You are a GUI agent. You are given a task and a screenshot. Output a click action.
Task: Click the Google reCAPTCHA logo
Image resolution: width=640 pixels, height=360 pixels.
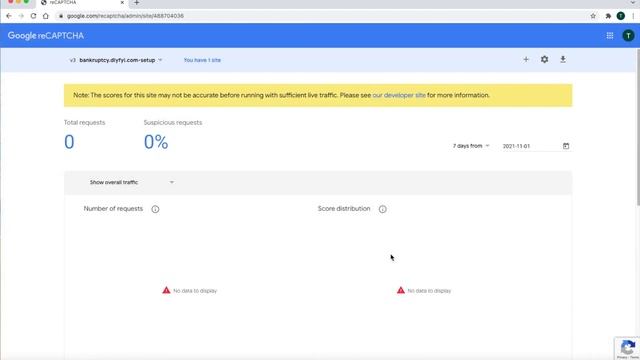point(46,36)
